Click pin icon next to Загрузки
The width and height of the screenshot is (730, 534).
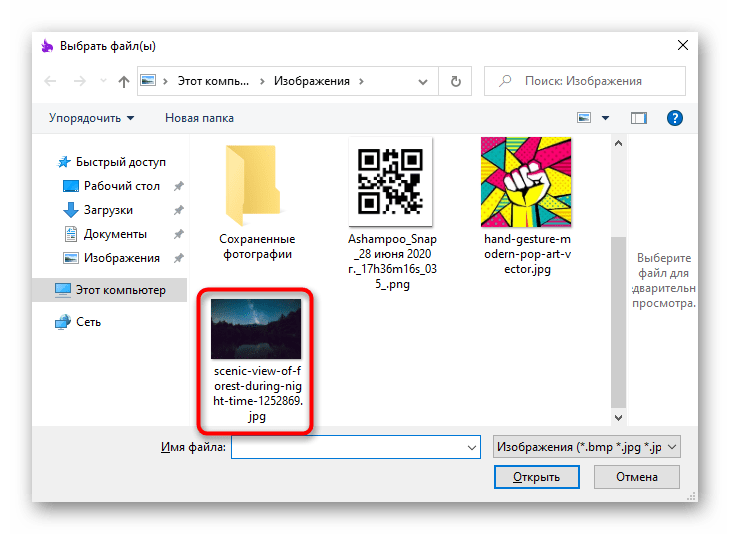pyautogui.click(x=178, y=210)
